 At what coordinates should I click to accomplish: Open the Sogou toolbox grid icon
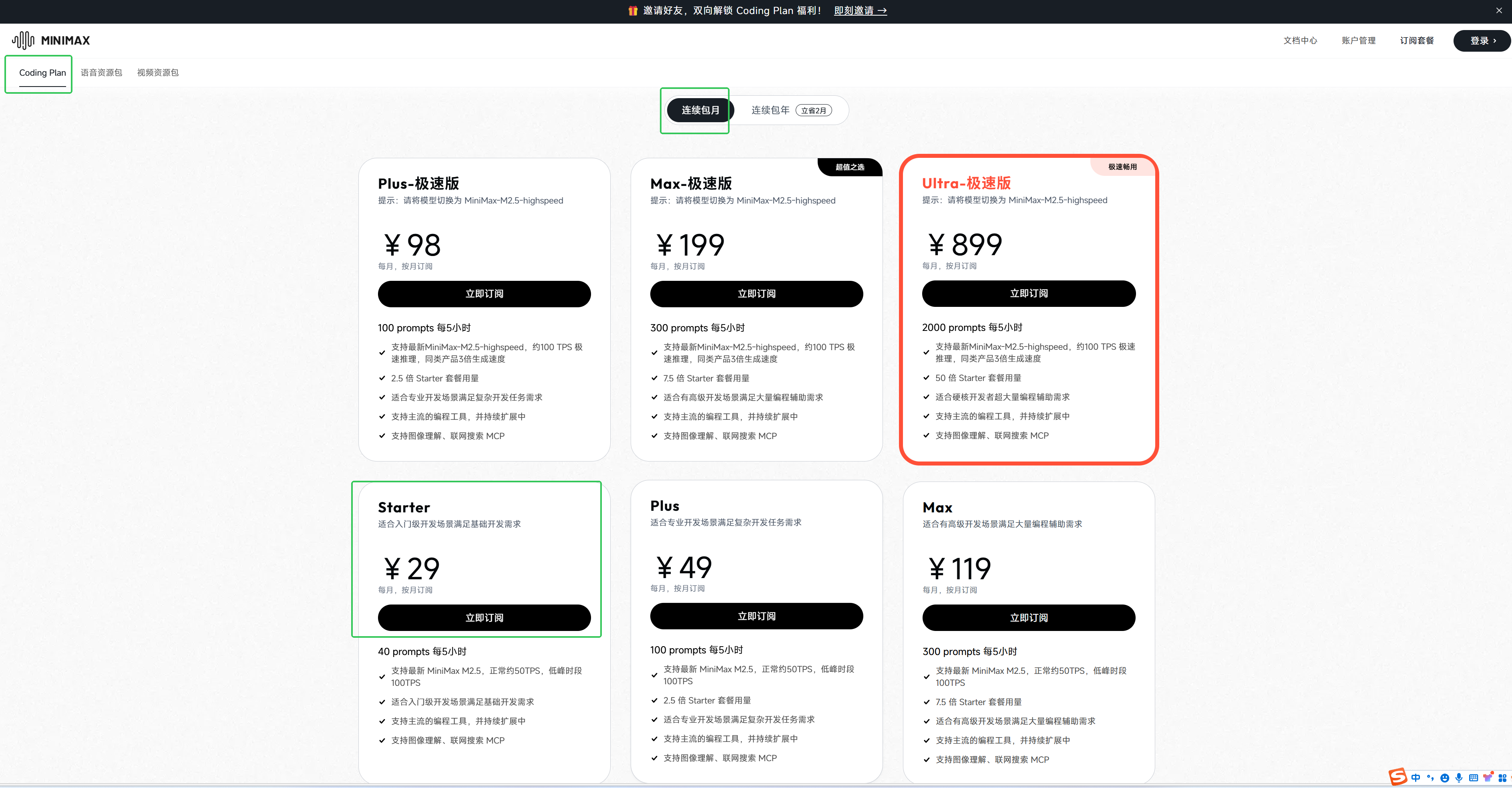click(1502, 778)
